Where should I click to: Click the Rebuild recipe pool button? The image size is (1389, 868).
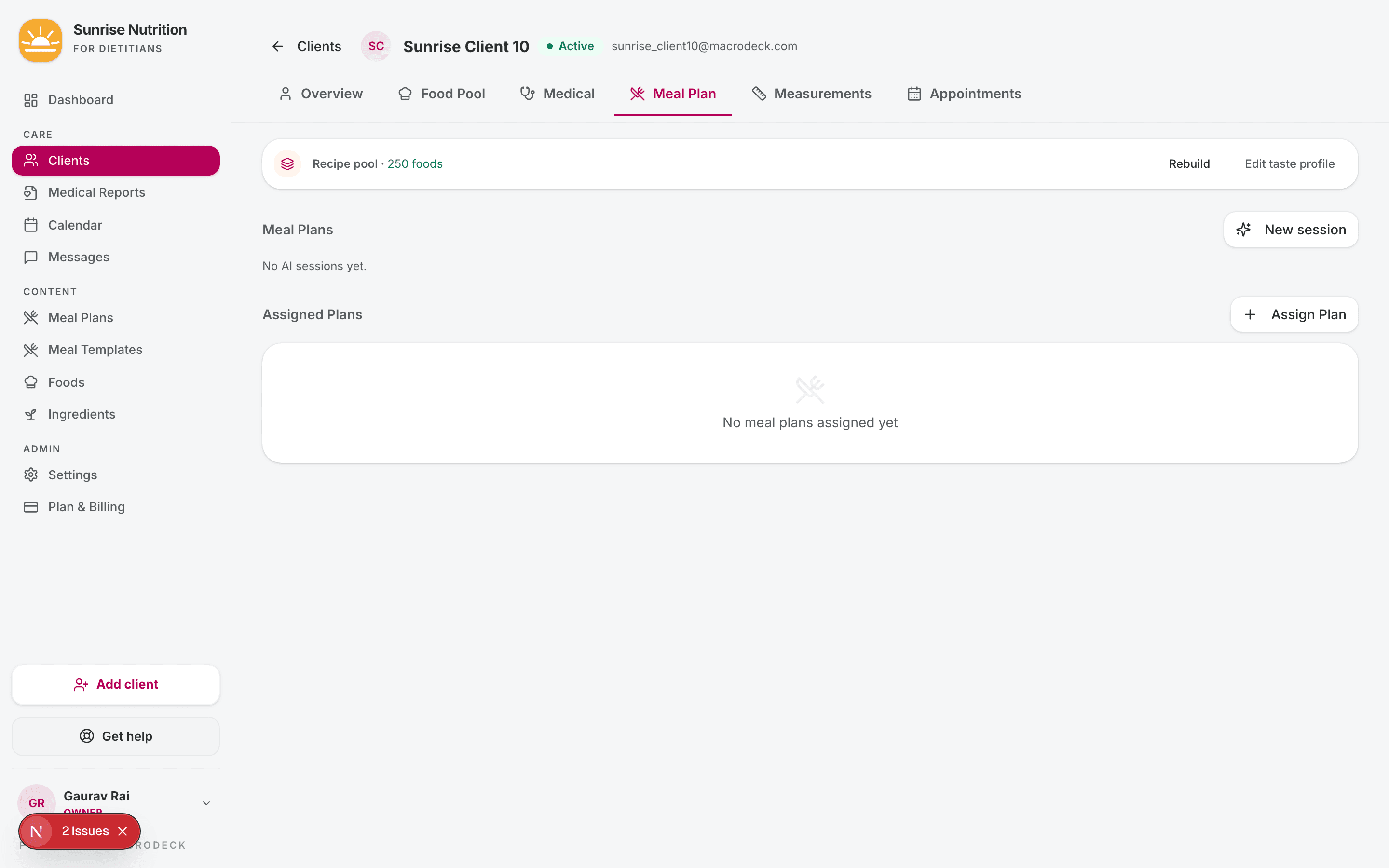(1189, 163)
